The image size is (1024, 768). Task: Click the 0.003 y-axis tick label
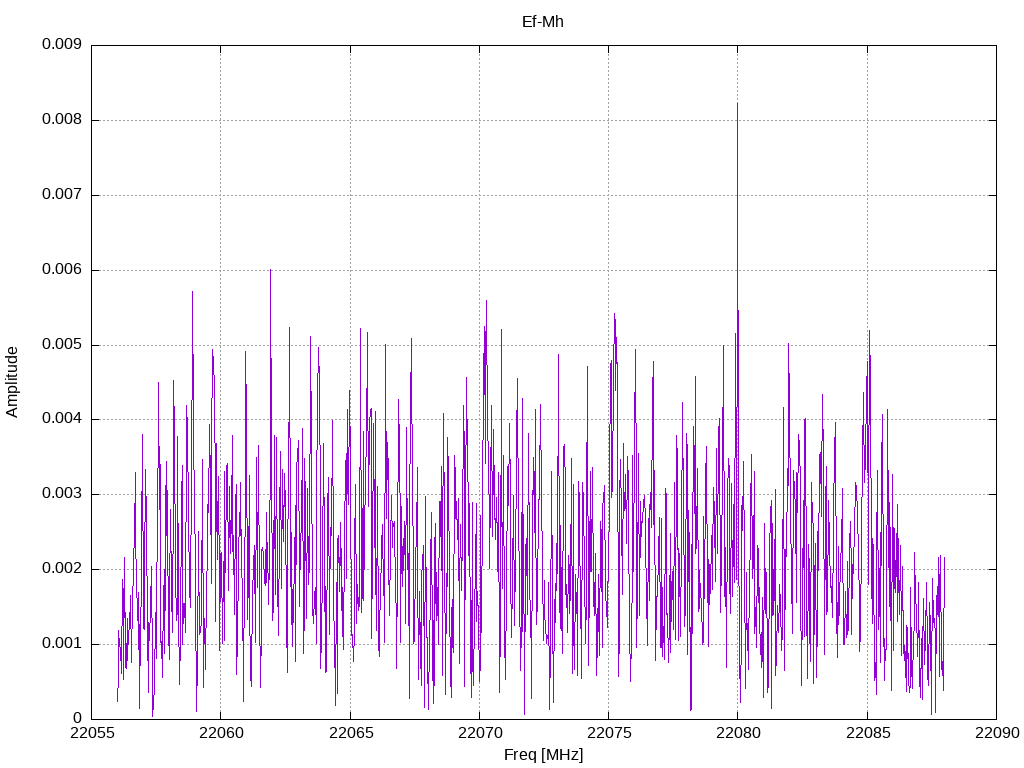(61, 494)
